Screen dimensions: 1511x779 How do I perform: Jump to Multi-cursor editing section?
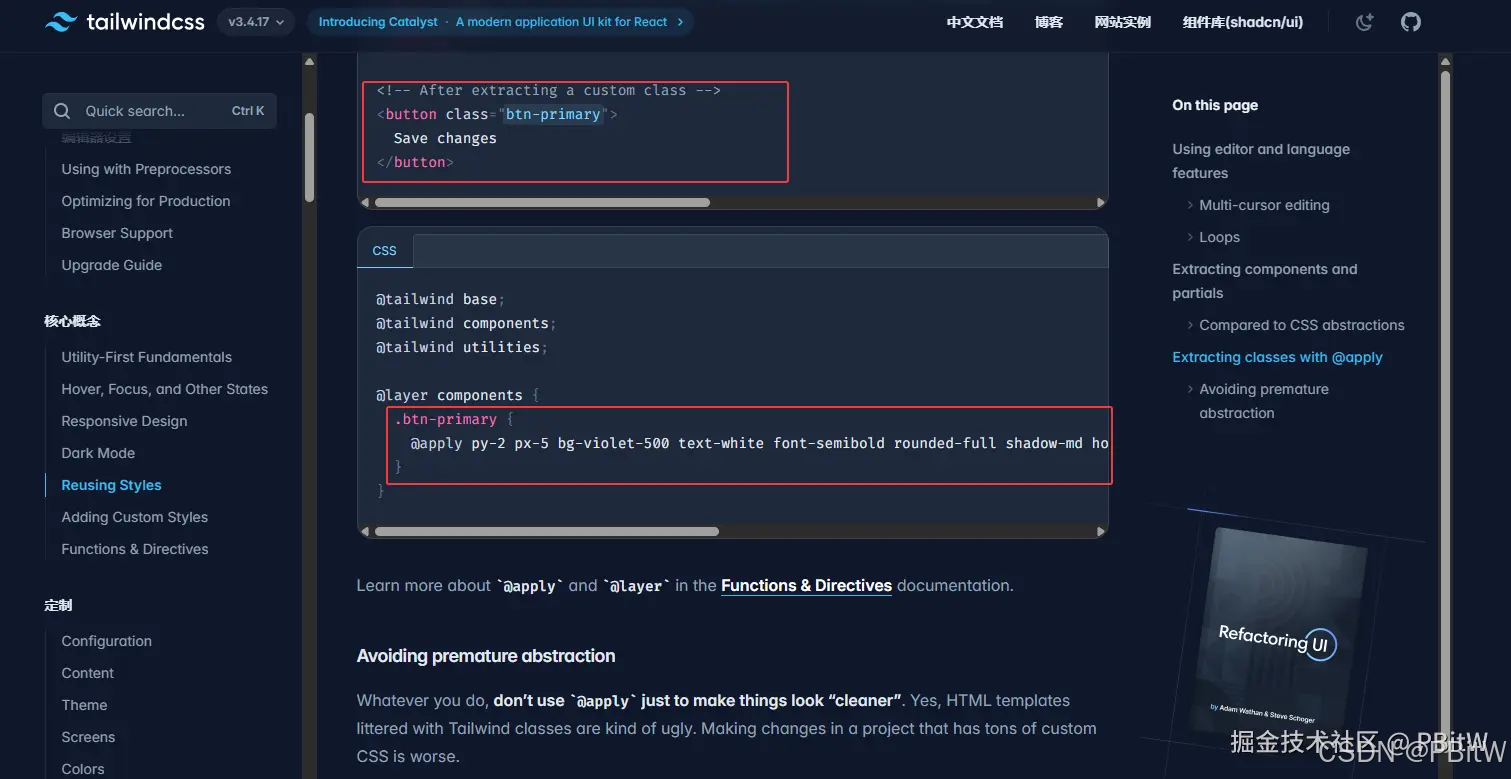point(1264,205)
